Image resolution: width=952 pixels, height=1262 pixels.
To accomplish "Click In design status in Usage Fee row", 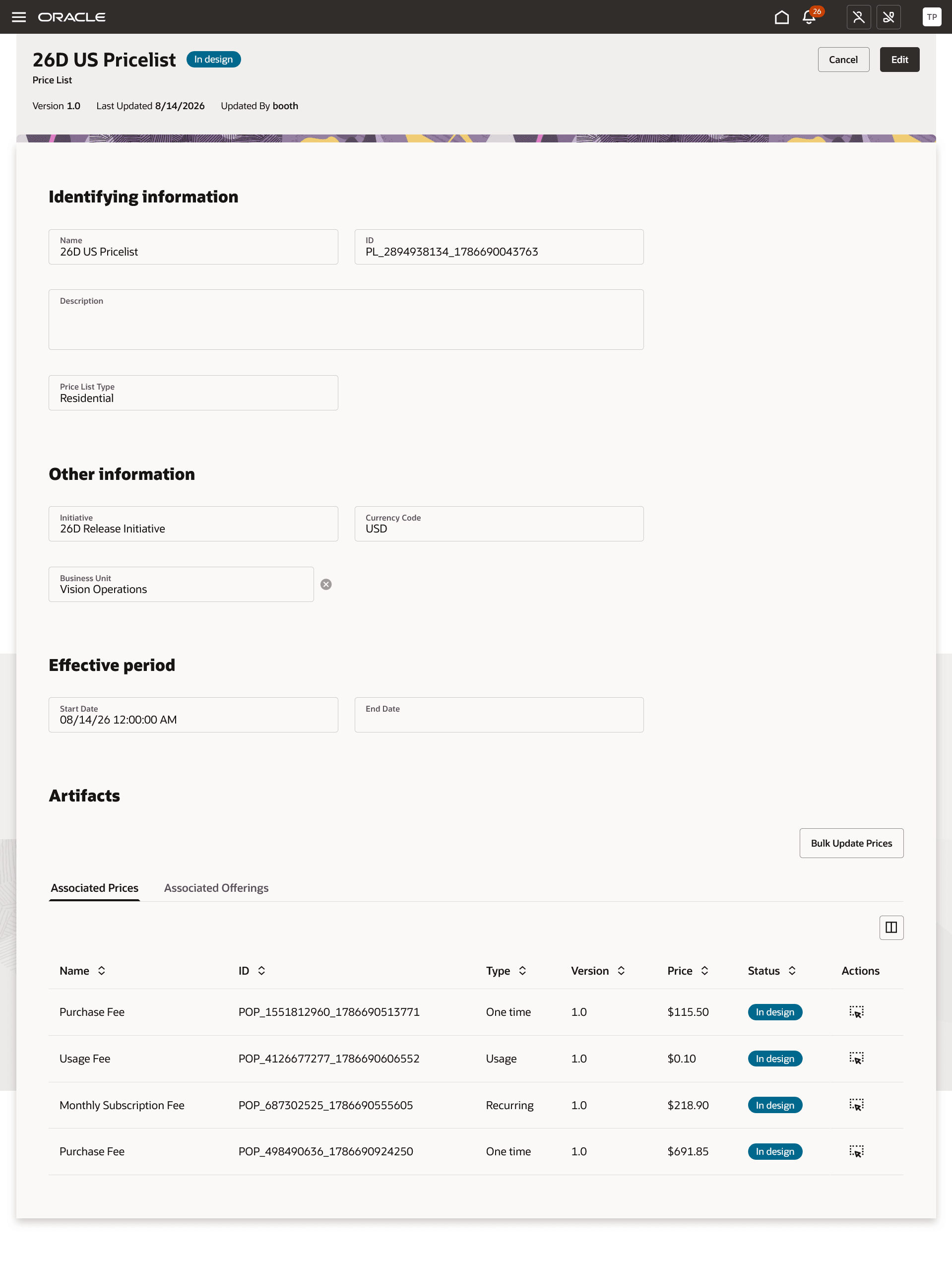I will (774, 1059).
